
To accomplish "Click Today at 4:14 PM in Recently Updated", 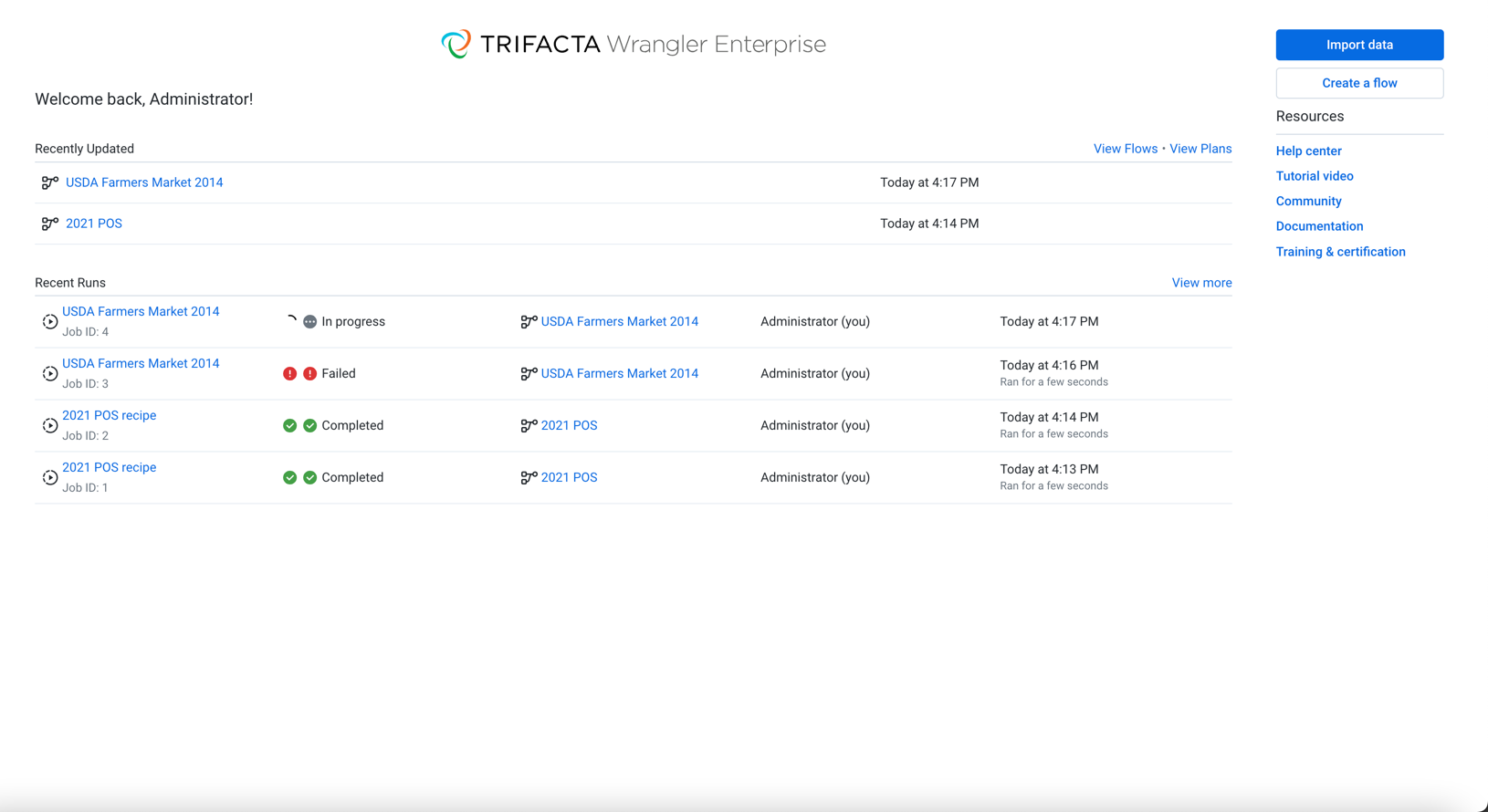I will [x=929, y=224].
